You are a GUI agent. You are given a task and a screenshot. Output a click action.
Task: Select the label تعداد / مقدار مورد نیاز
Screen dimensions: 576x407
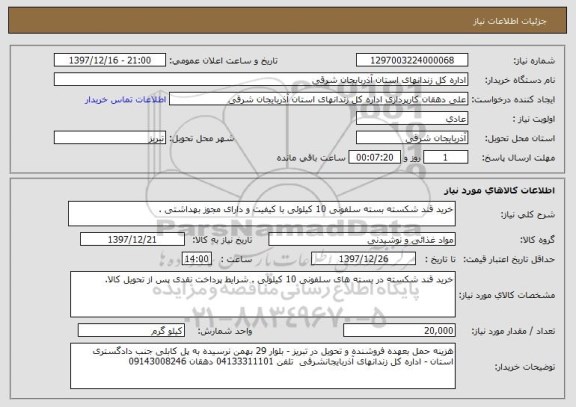[x=513, y=331]
